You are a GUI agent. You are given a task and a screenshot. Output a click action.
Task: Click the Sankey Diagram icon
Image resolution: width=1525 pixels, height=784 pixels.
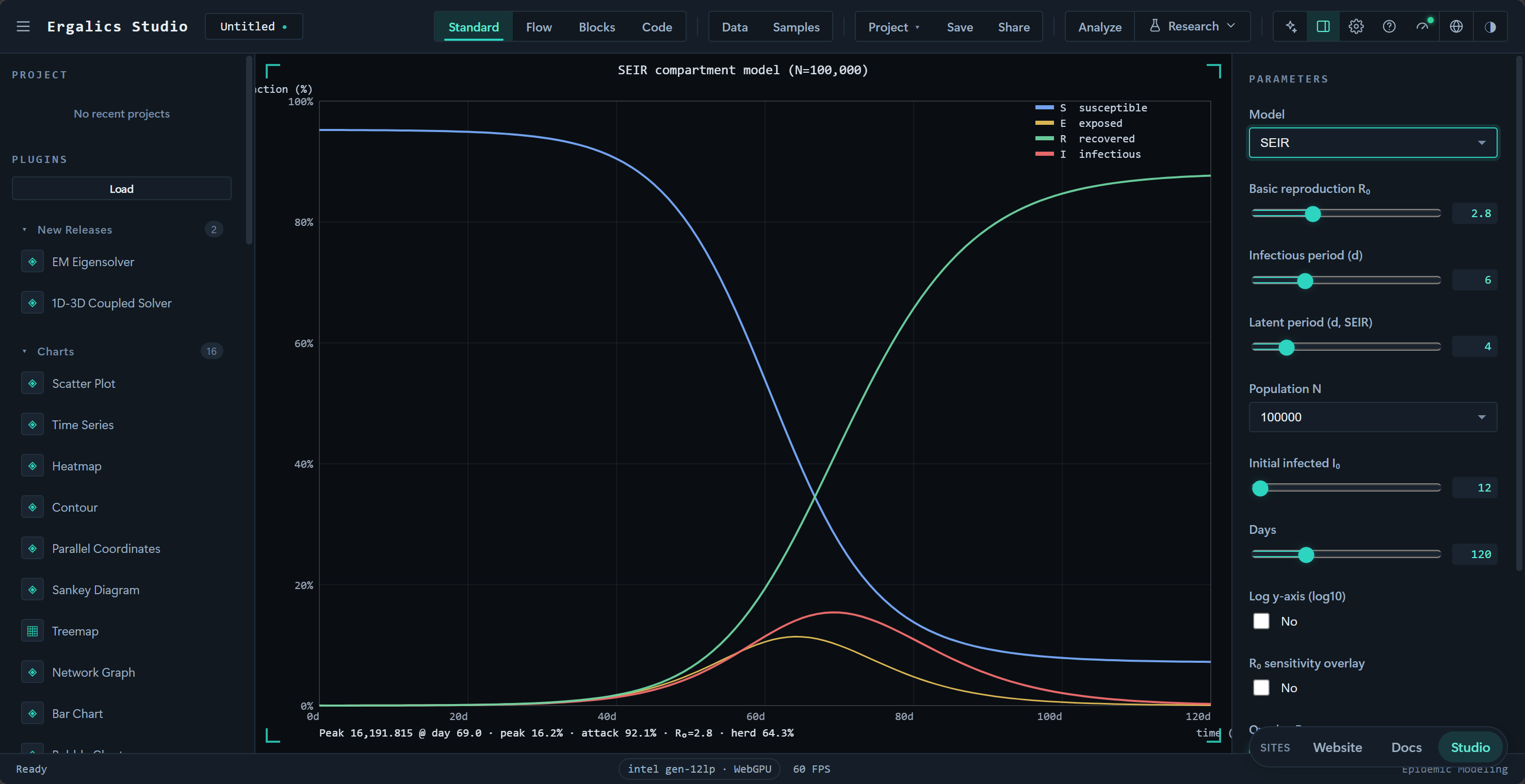coord(33,590)
